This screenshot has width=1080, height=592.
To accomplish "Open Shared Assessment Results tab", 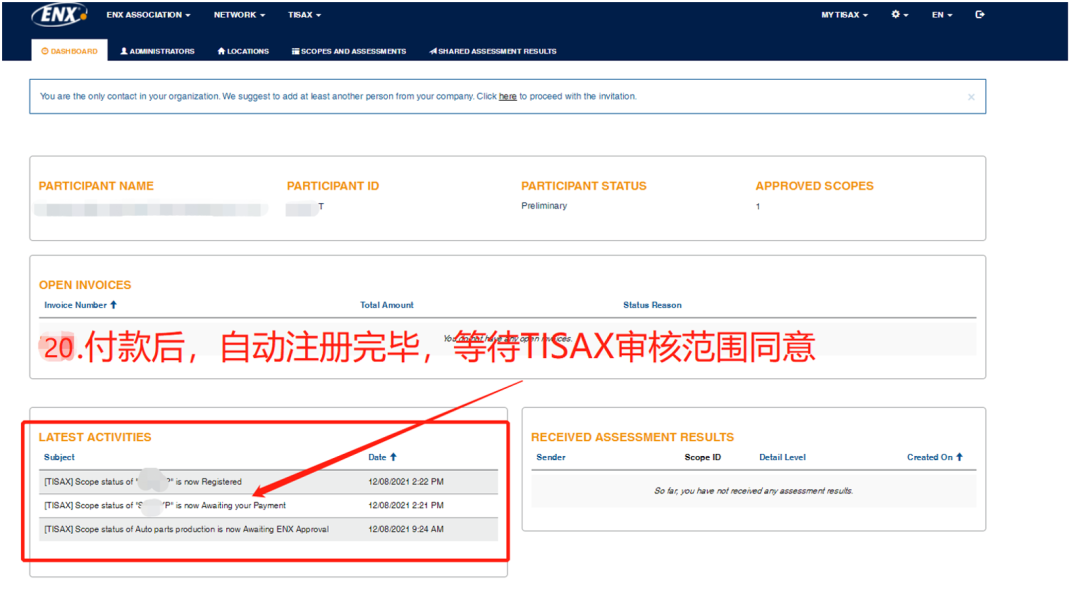I will pos(493,51).
